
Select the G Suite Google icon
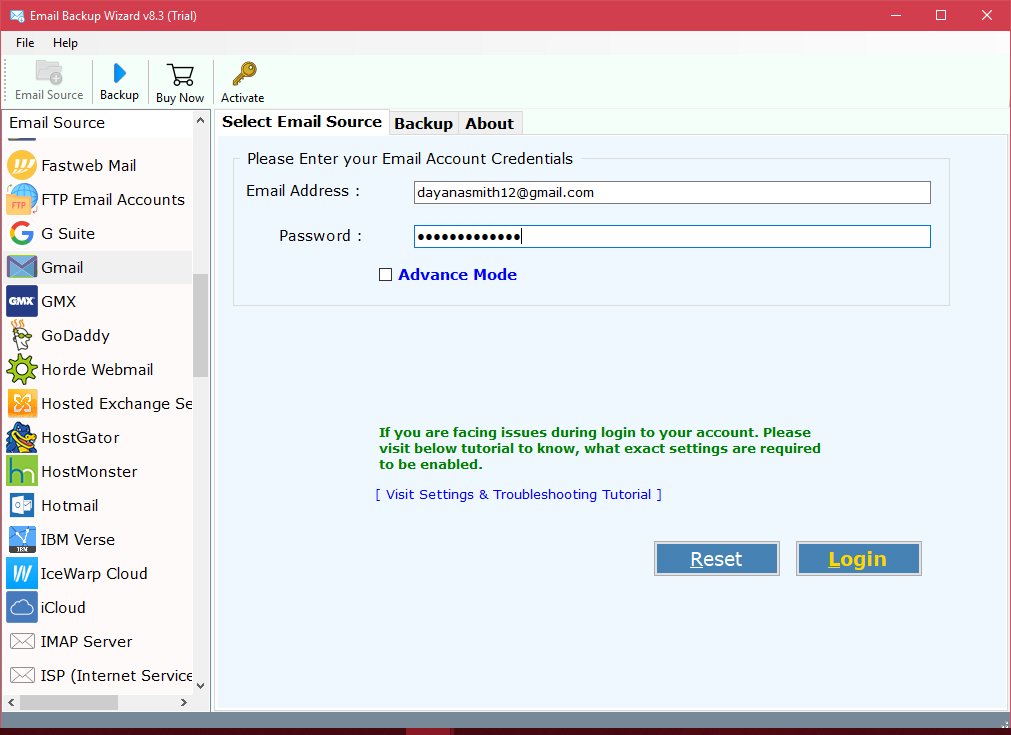pyautogui.click(x=22, y=233)
